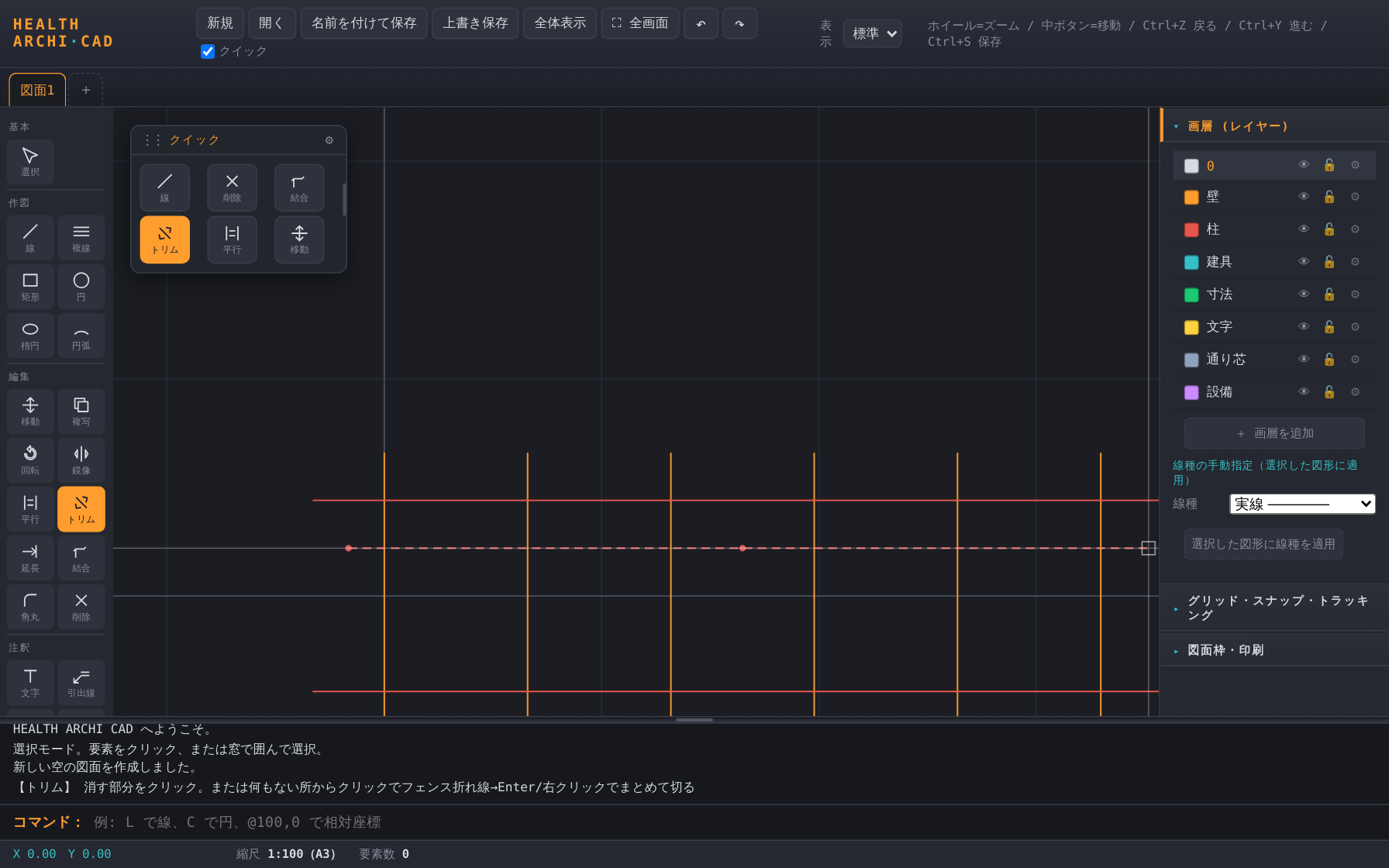The height and width of the screenshot is (868, 1389).
Task: Click 上書き保存 to overwrite-save
Action: tap(475, 23)
